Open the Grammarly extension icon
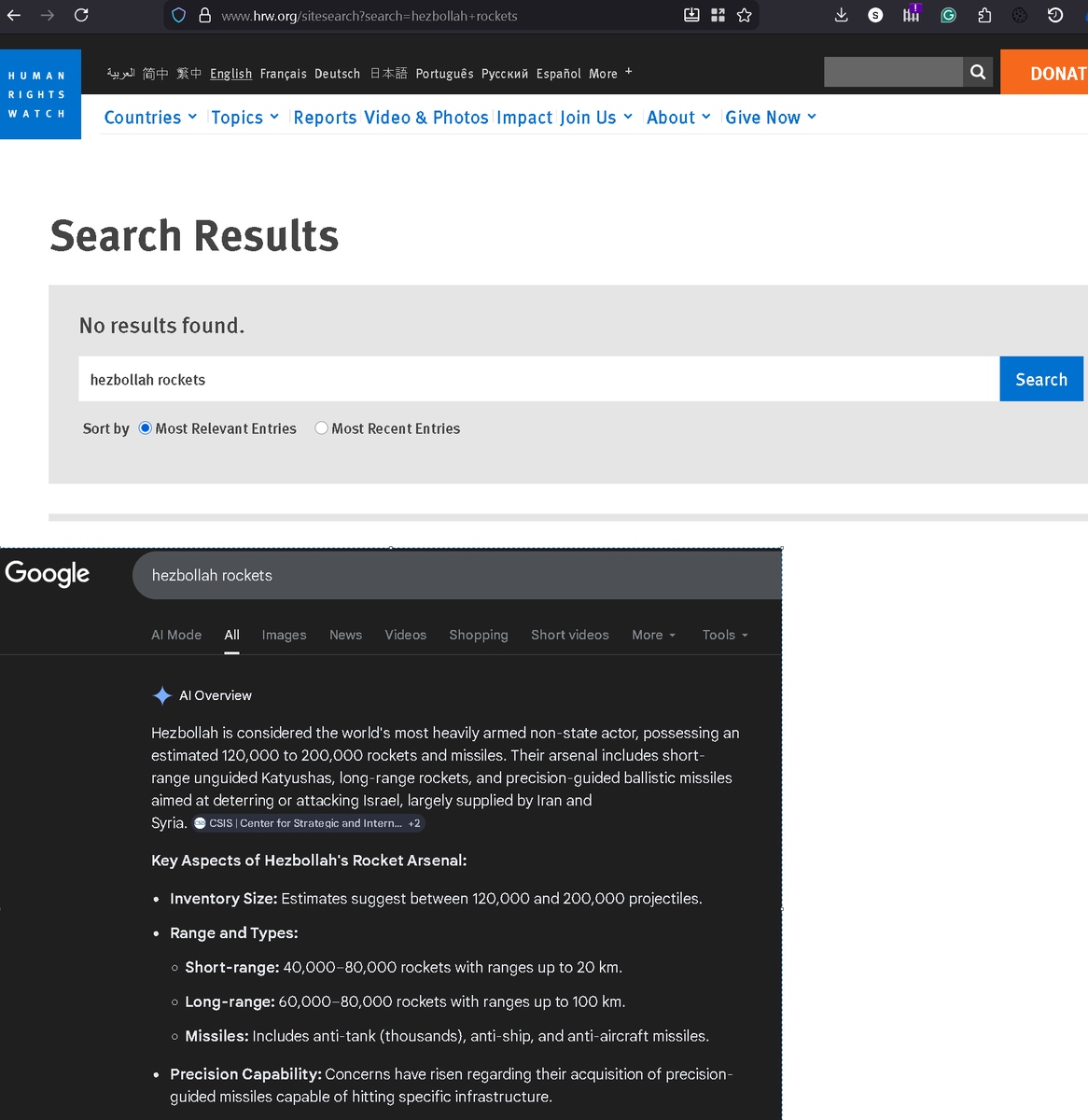Image resolution: width=1088 pixels, height=1120 pixels. coord(948,15)
